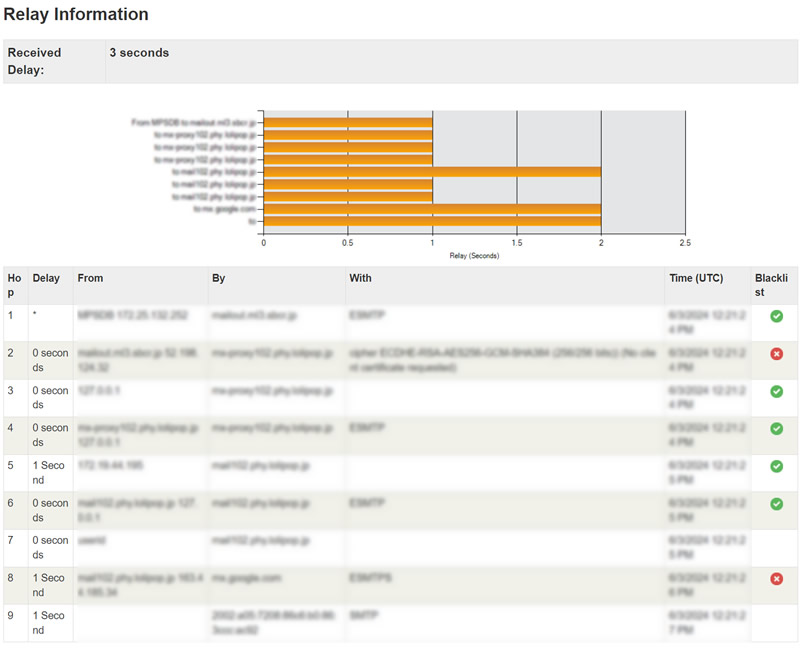Click the top orange bar in relay chart
Image resolution: width=800 pixels, height=667 pixels.
348,122
